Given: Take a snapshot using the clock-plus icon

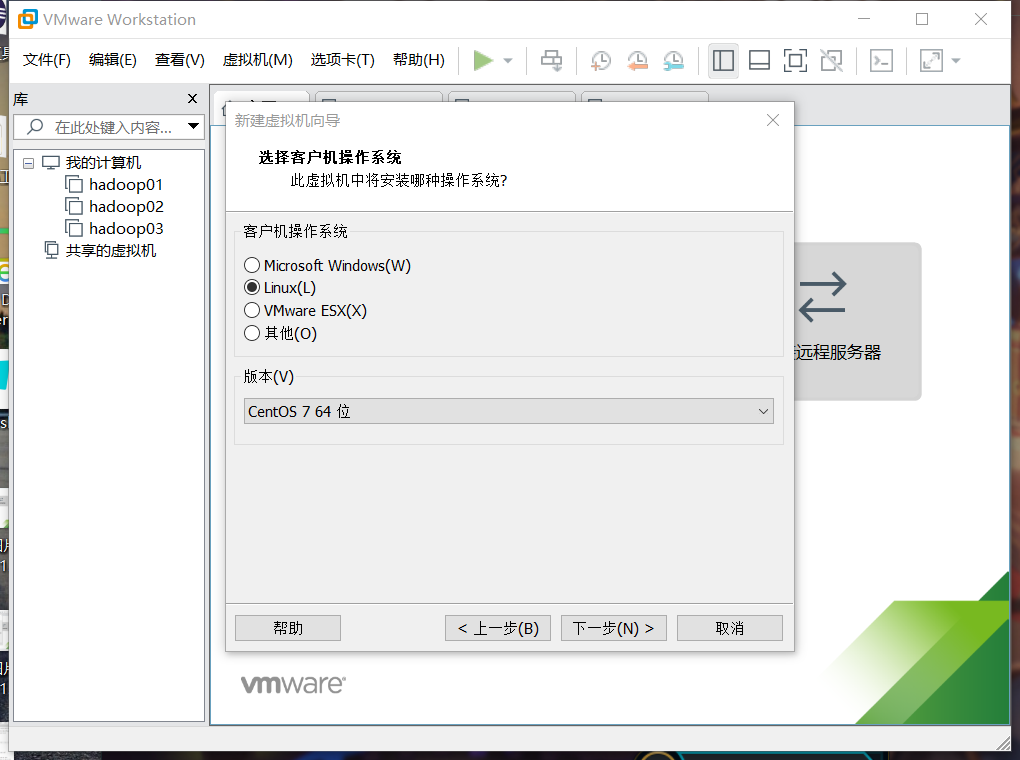Looking at the screenshot, I should click(600, 61).
